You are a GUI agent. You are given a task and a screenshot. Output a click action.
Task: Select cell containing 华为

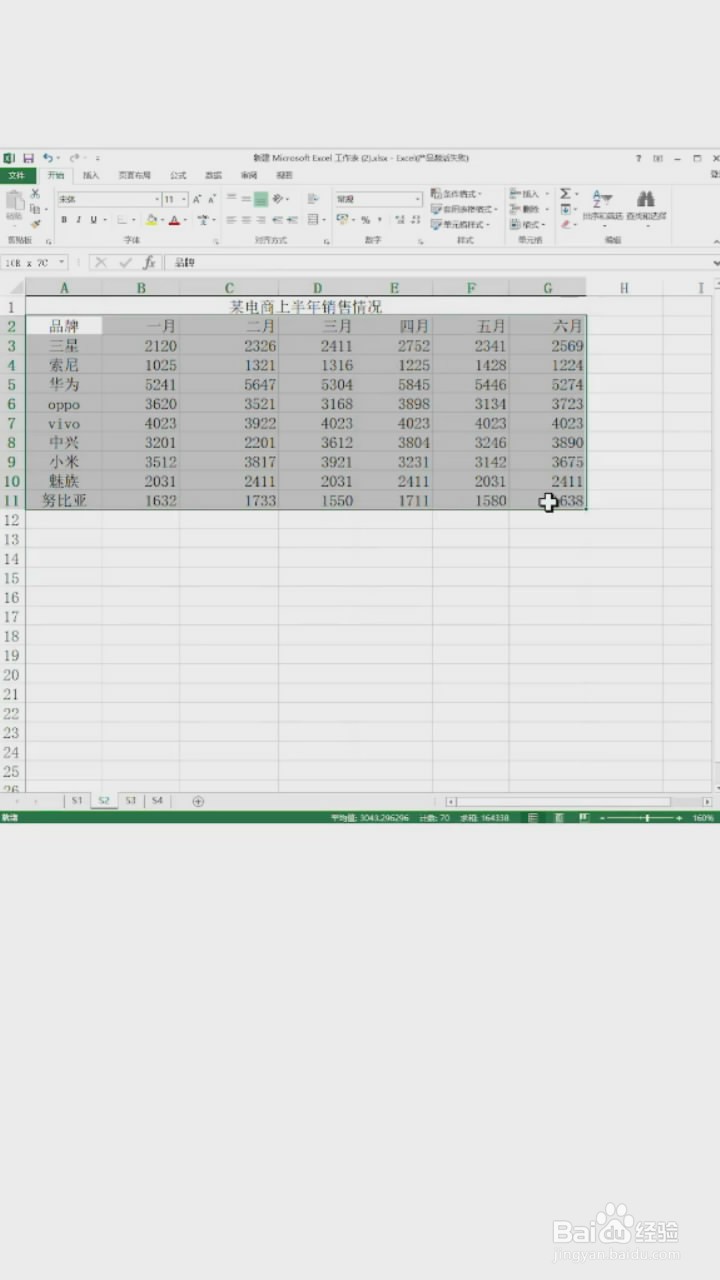64,384
